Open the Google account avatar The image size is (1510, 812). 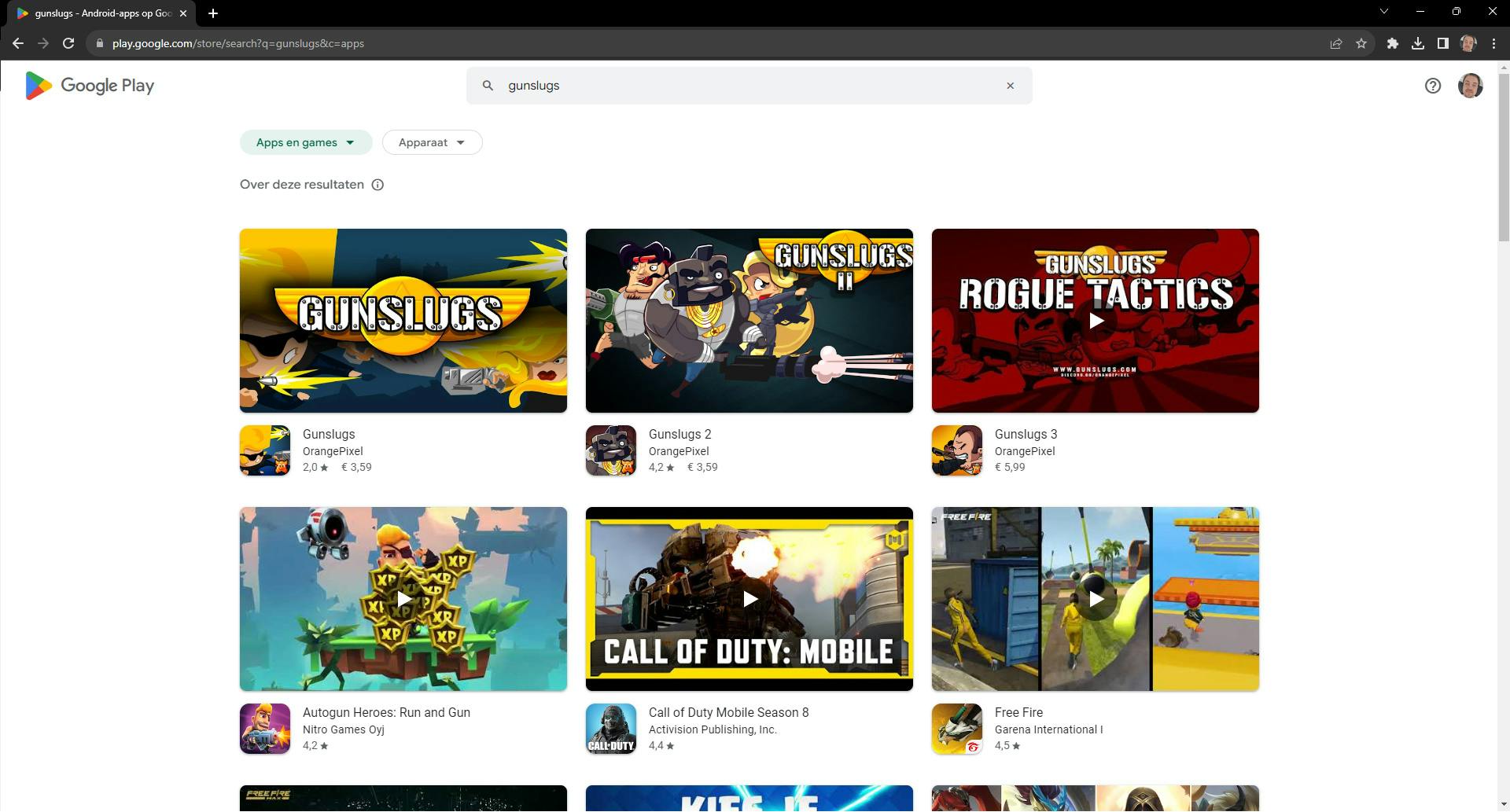pos(1471,86)
